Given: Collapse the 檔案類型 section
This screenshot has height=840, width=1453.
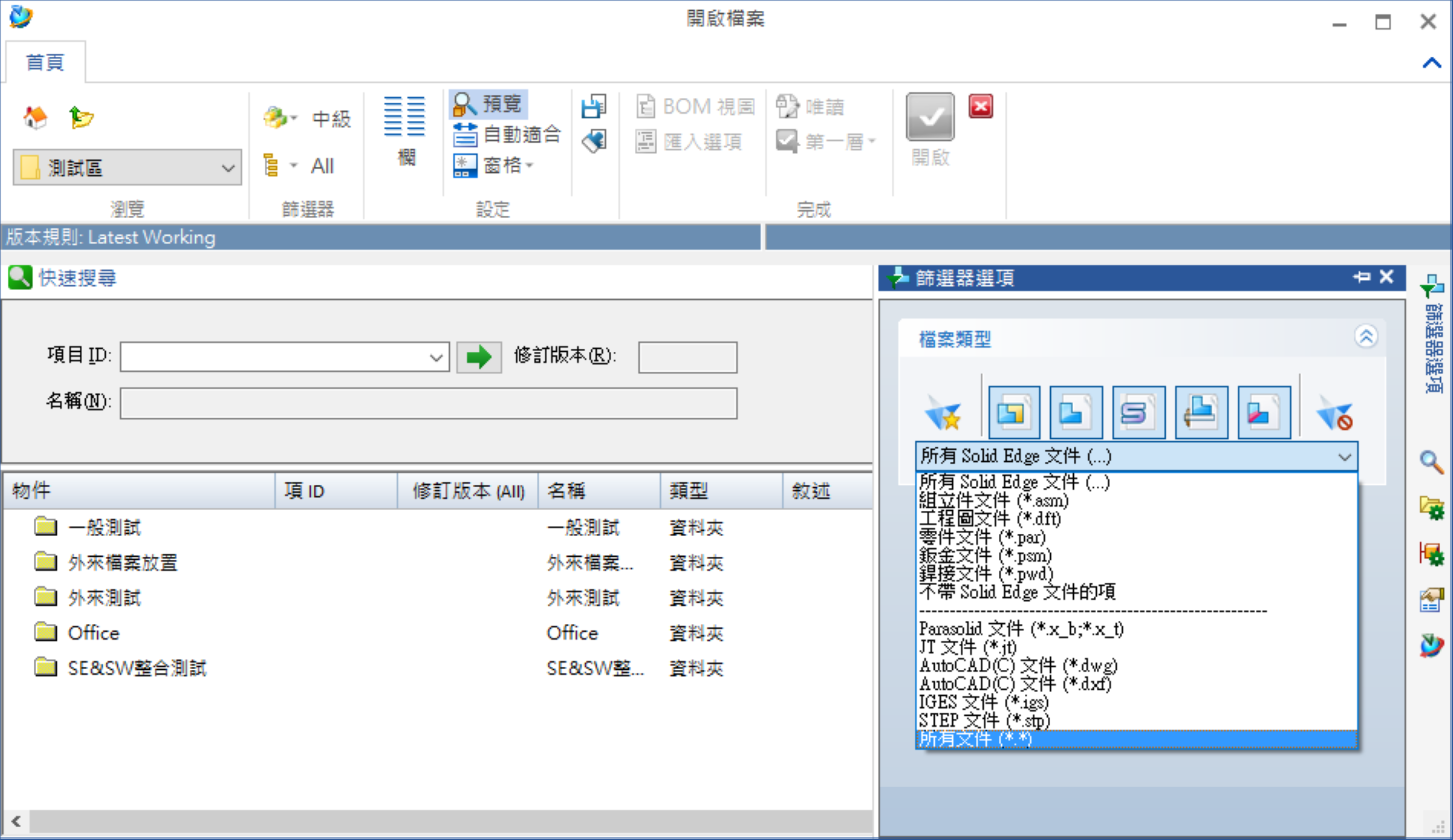Looking at the screenshot, I should (x=1366, y=336).
